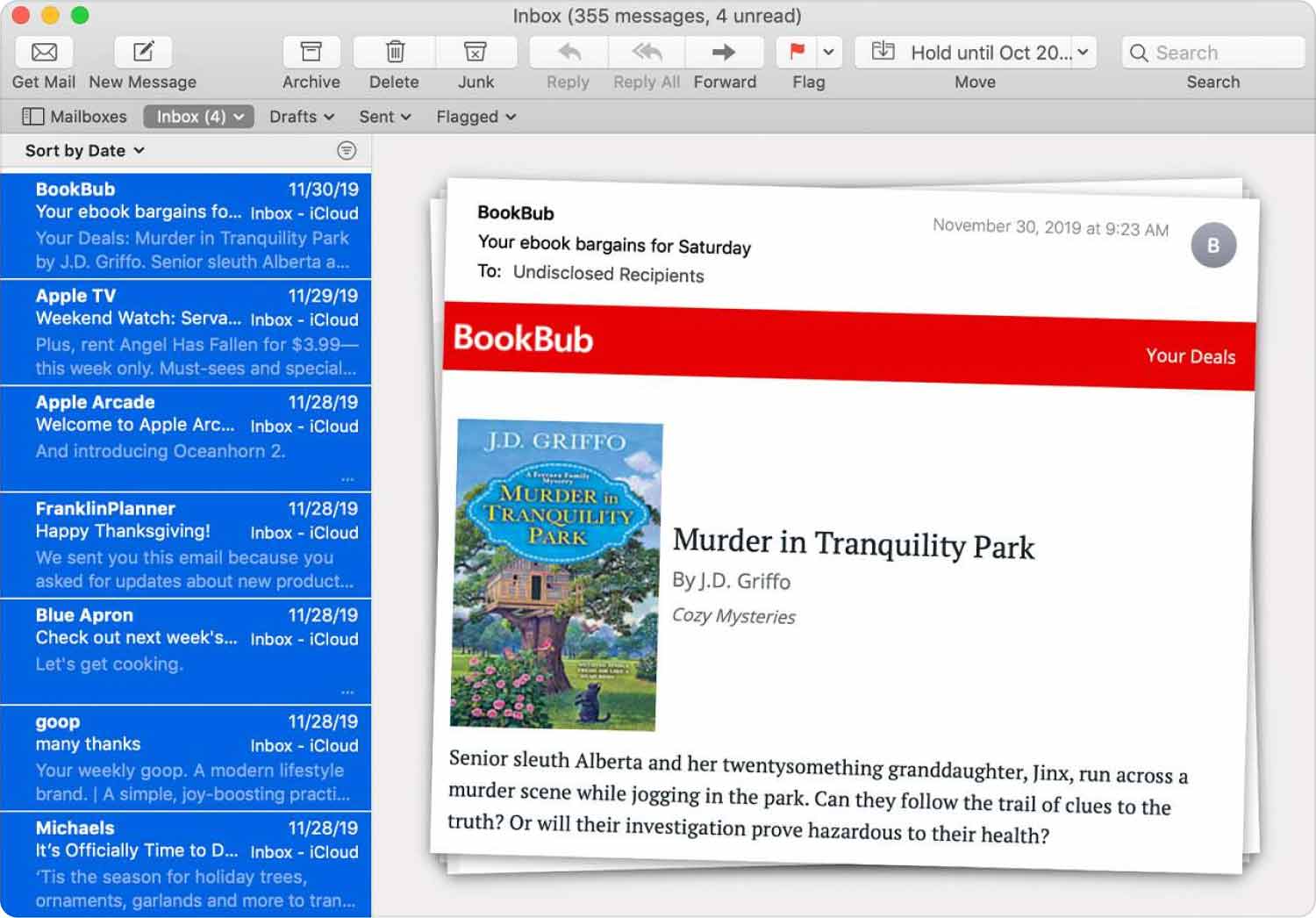Image resolution: width=1316 pixels, height=918 pixels.
Task: Select the Michaels holiday email
Action: (x=186, y=864)
